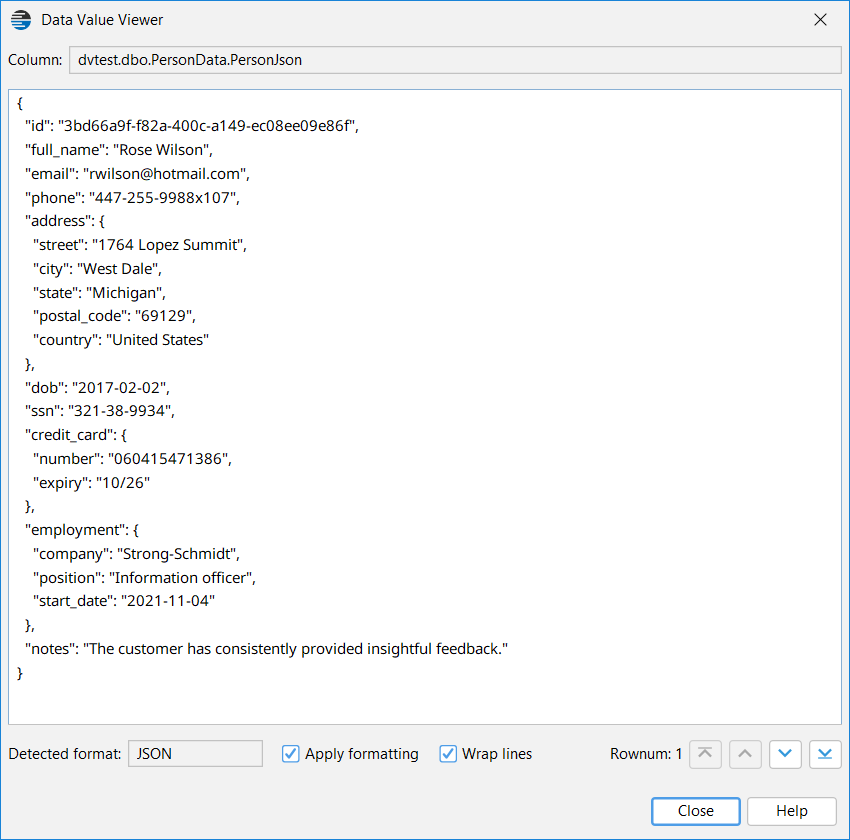This screenshot has height=840, width=850.
Task: Click the "start_date": "2021-11-04" line
Action: [124, 601]
